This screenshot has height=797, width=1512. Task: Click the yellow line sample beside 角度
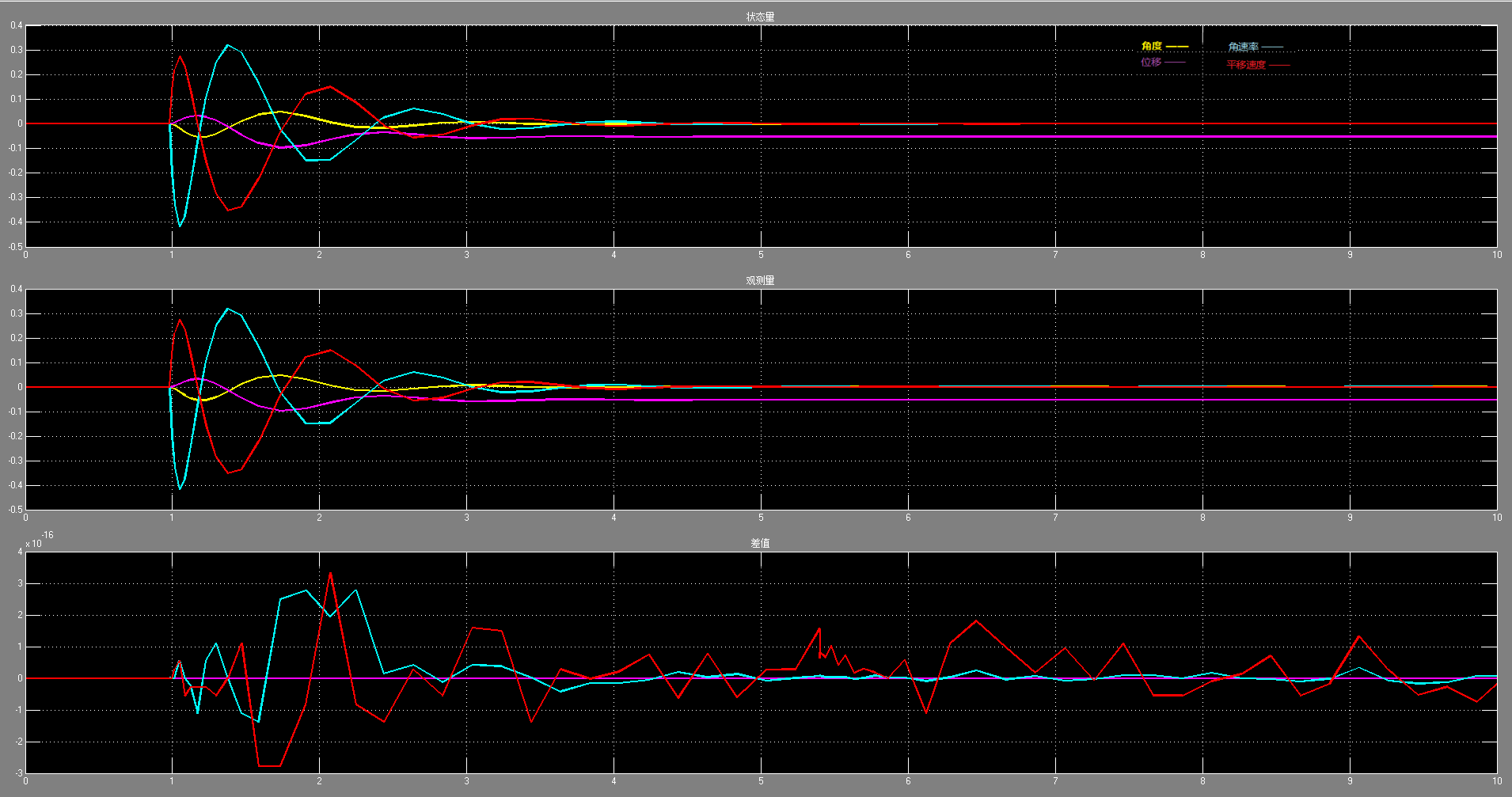coord(1177,47)
